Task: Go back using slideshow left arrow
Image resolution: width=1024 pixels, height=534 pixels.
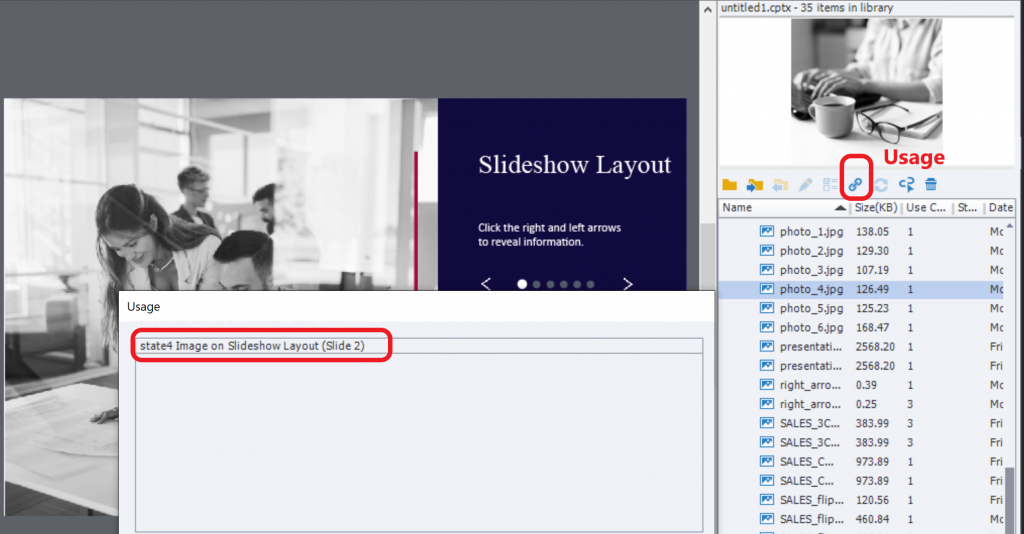Action: pyautogui.click(x=486, y=284)
